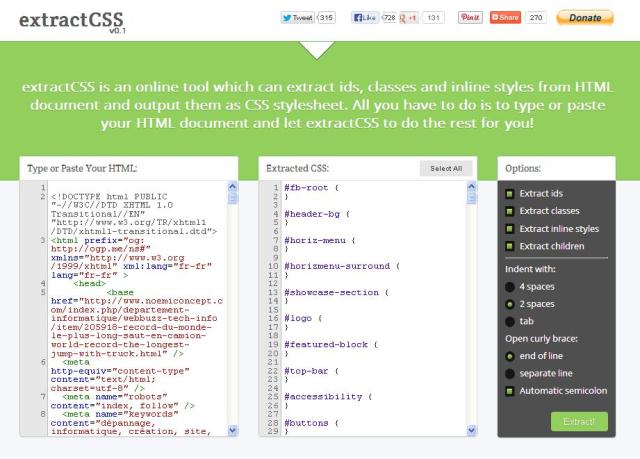Click the Open curly brace label

(x=542, y=339)
